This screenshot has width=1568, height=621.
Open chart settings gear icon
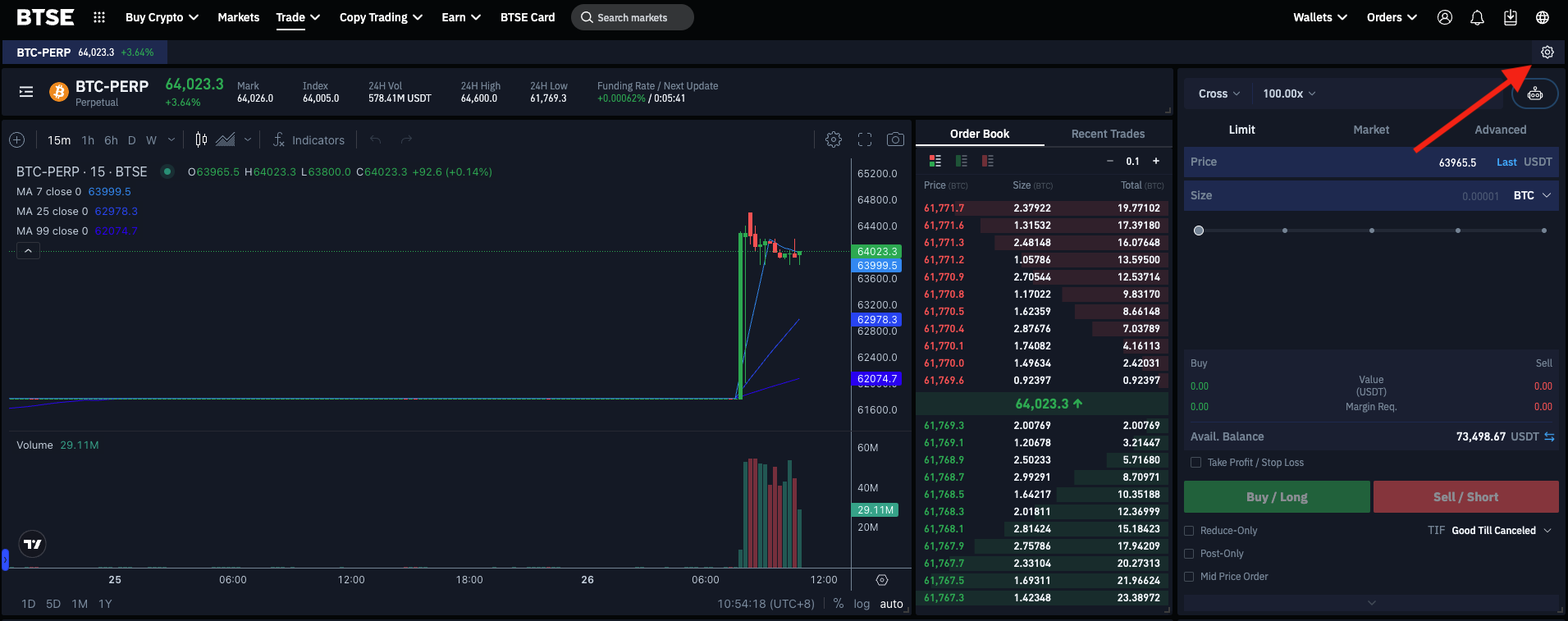[x=834, y=139]
